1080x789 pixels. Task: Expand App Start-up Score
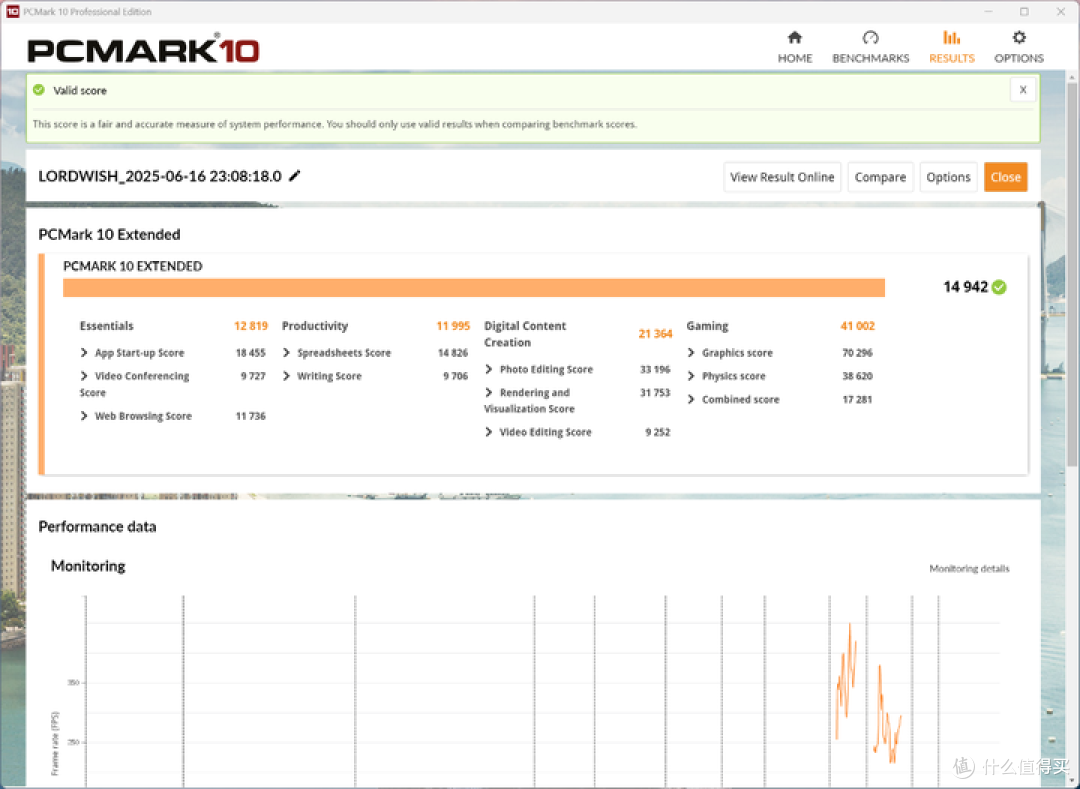[x=84, y=353]
